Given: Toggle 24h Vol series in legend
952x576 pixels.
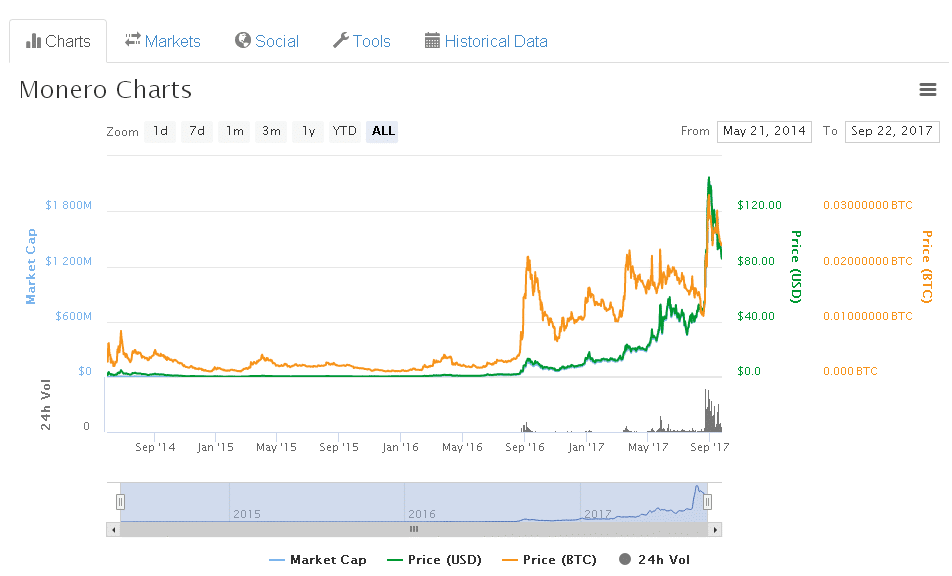Looking at the screenshot, I should point(654,560).
